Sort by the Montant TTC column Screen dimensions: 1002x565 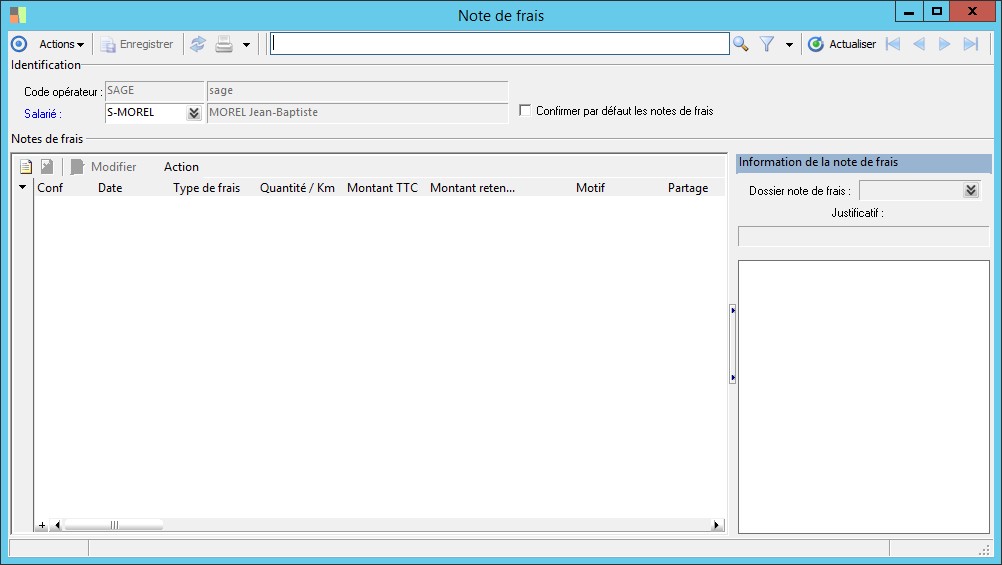[382, 188]
